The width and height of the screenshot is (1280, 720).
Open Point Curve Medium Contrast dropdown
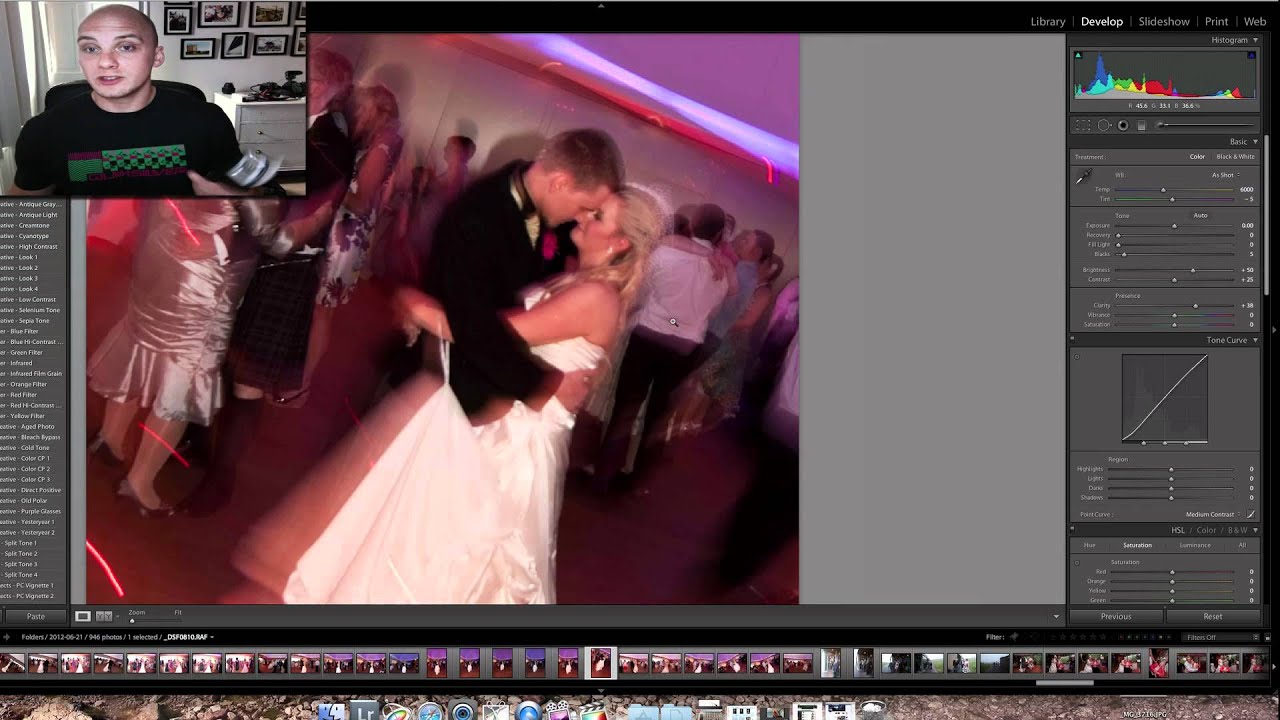[1212, 514]
